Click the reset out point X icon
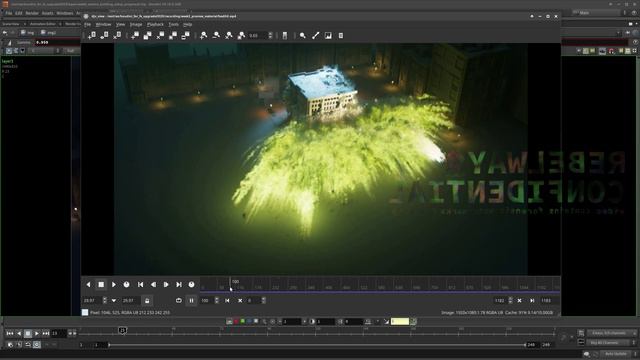Image resolution: width=640 pixels, height=360 pixels. coord(520,300)
